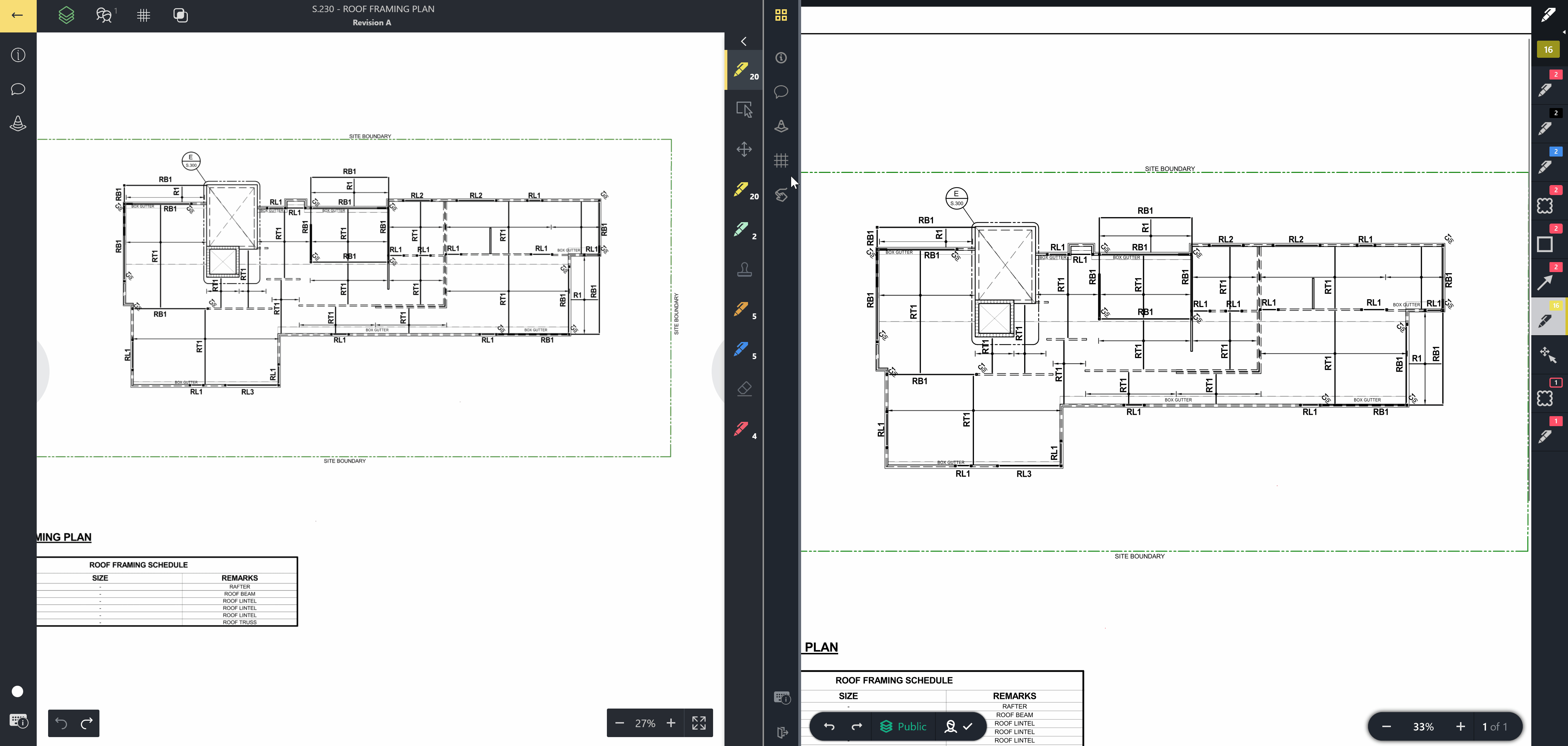
Task: Enter fullscreen view in the left viewer
Action: pyautogui.click(x=699, y=723)
